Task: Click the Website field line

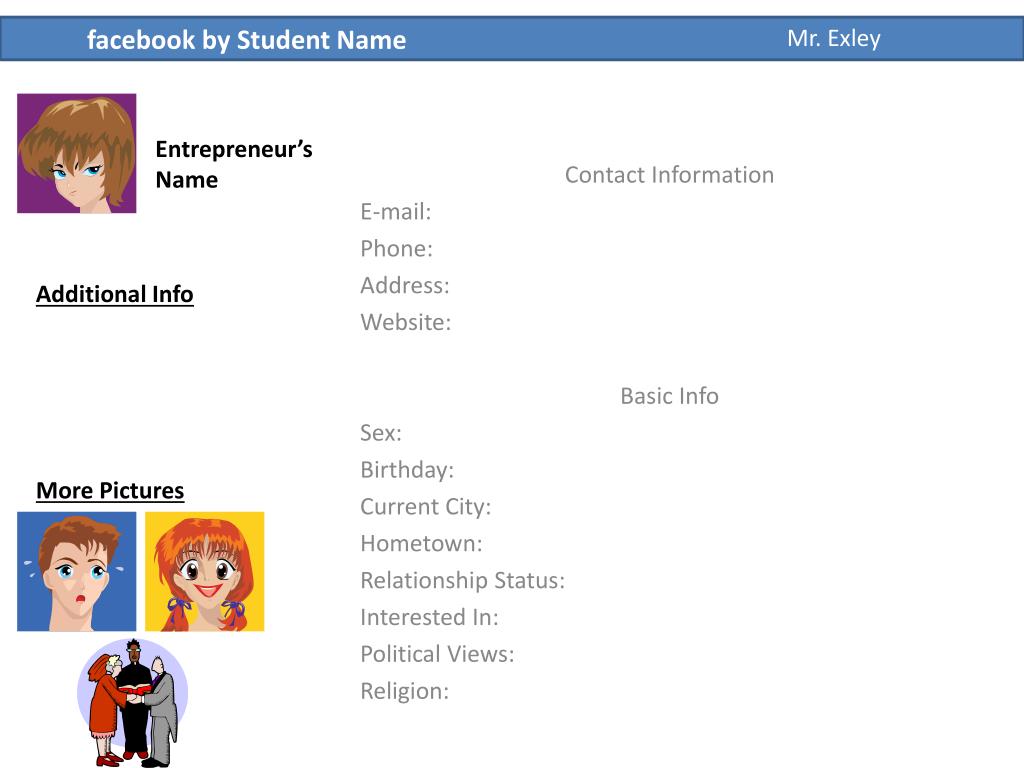Action: (x=406, y=323)
